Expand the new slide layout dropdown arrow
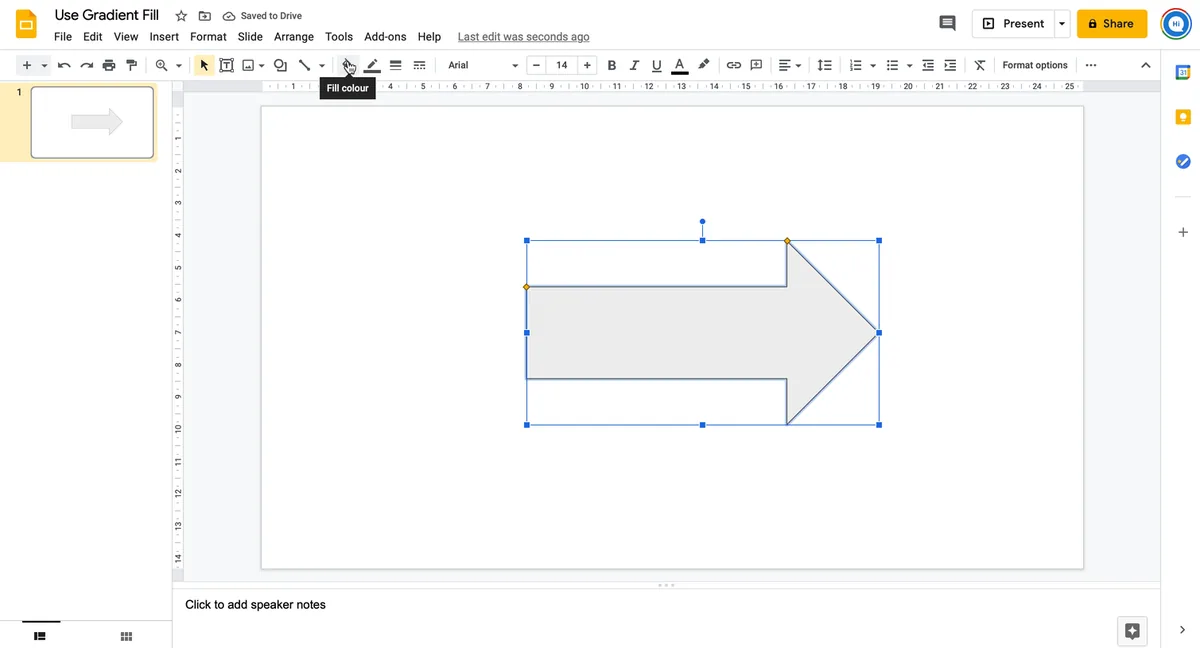 [x=44, y=65]
